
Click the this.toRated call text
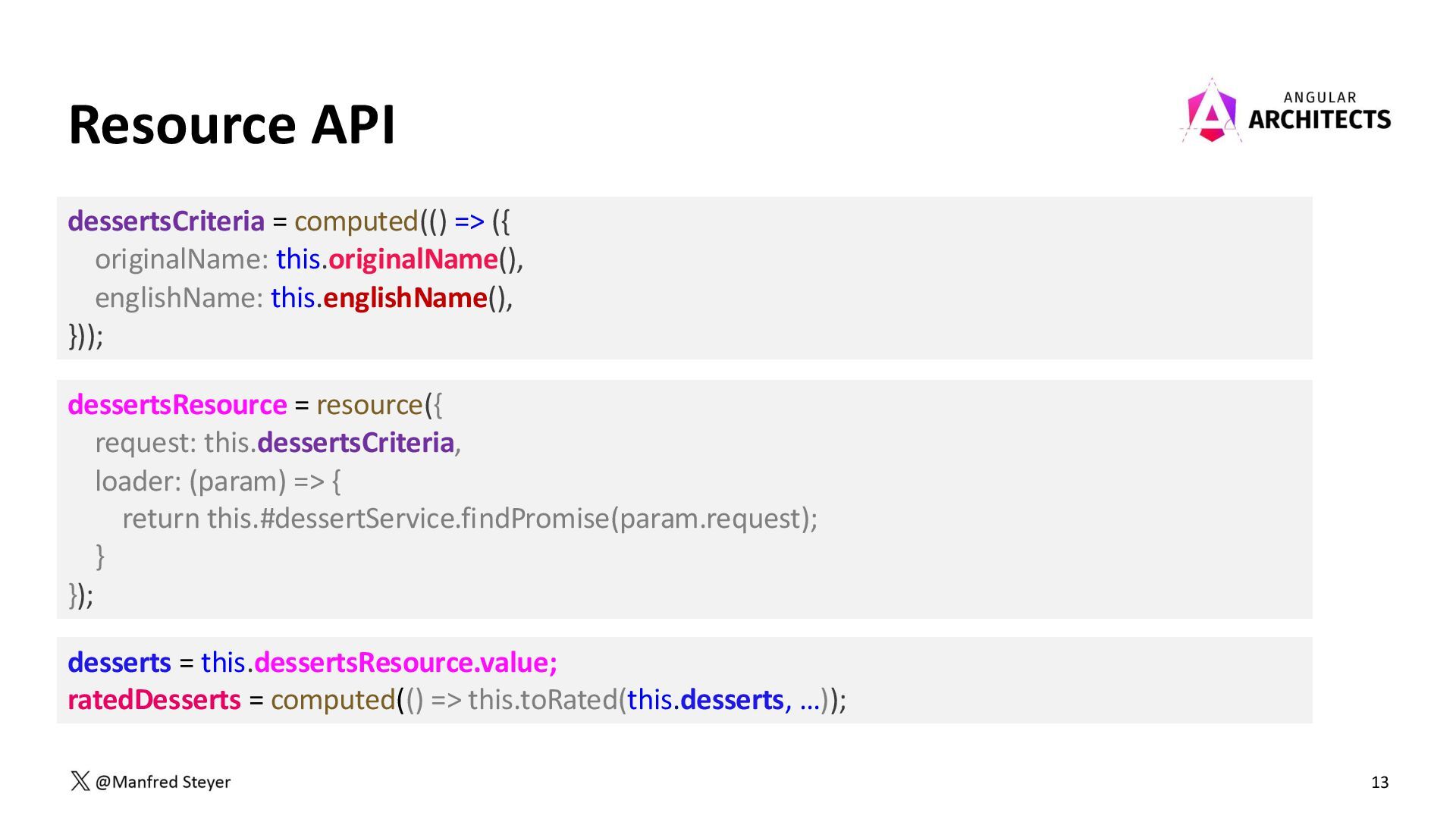tap(541, 700)
